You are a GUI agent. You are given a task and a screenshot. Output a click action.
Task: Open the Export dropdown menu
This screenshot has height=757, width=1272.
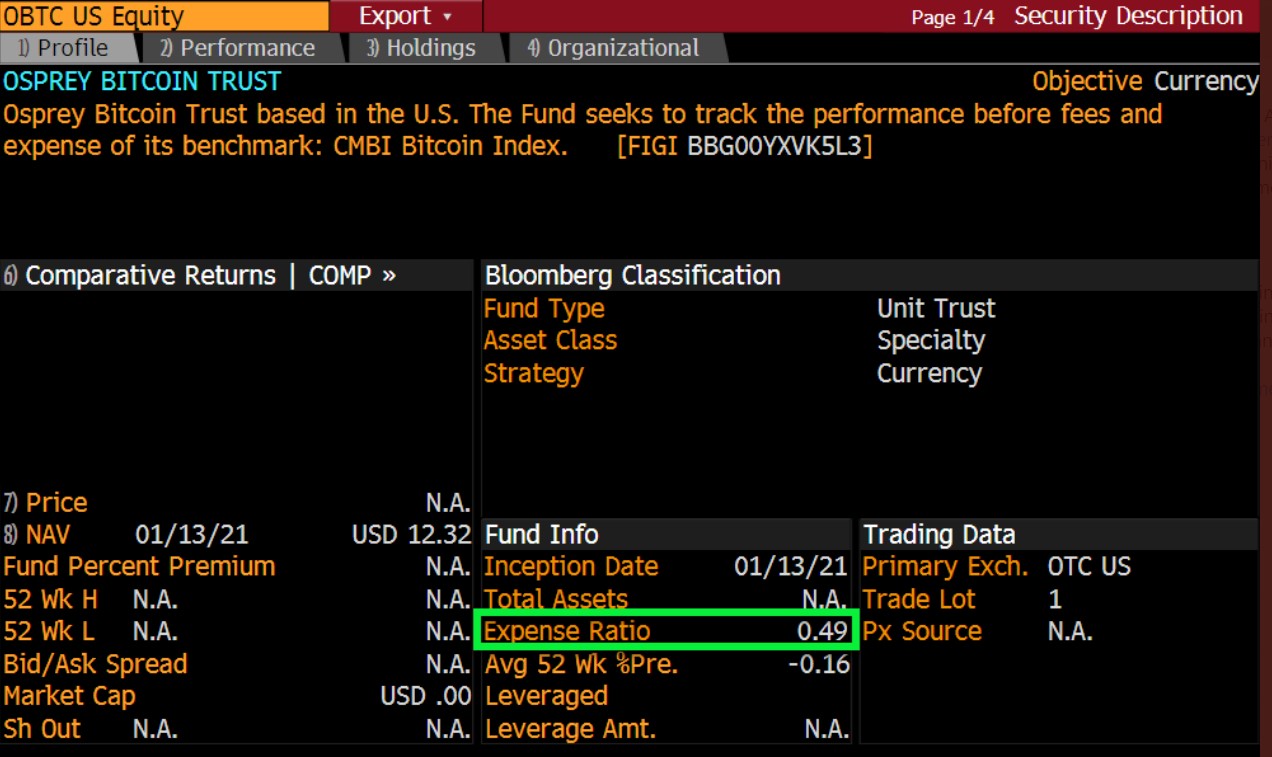point(396,15)
